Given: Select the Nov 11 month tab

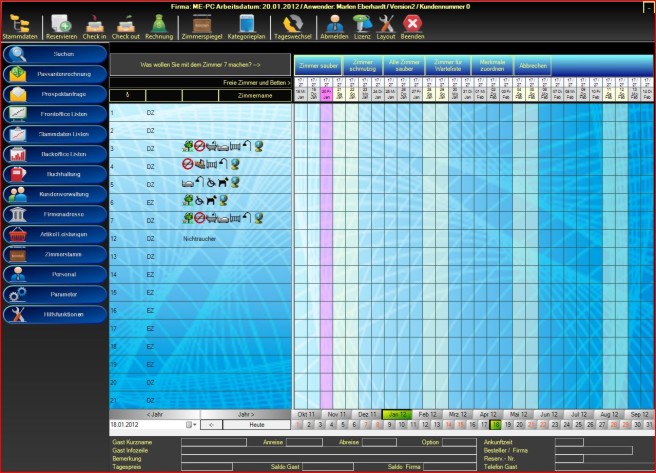Looking at the screenshot, I should (336, 414).
